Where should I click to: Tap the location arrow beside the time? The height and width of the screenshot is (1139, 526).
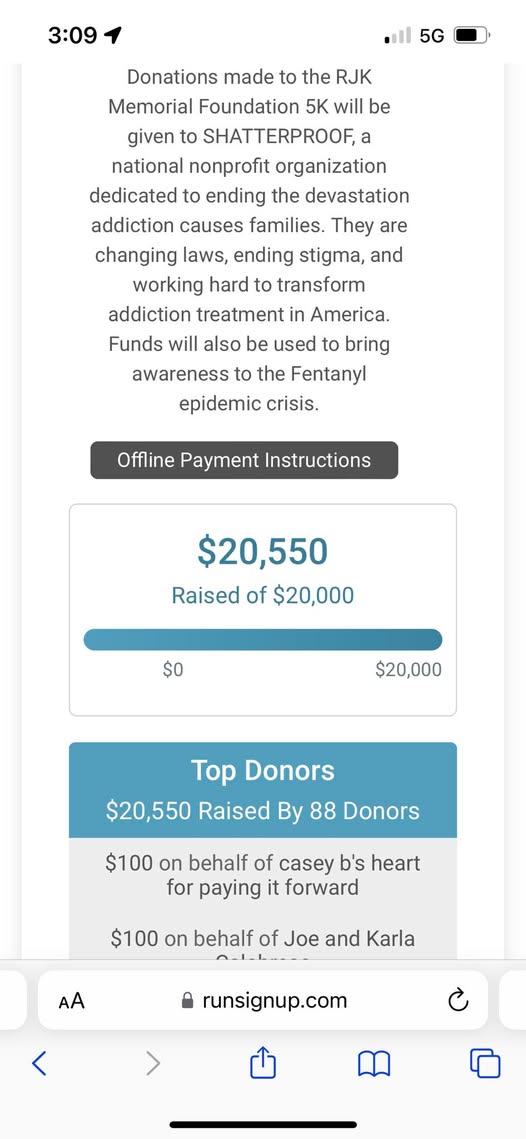(x=113, y=35)
